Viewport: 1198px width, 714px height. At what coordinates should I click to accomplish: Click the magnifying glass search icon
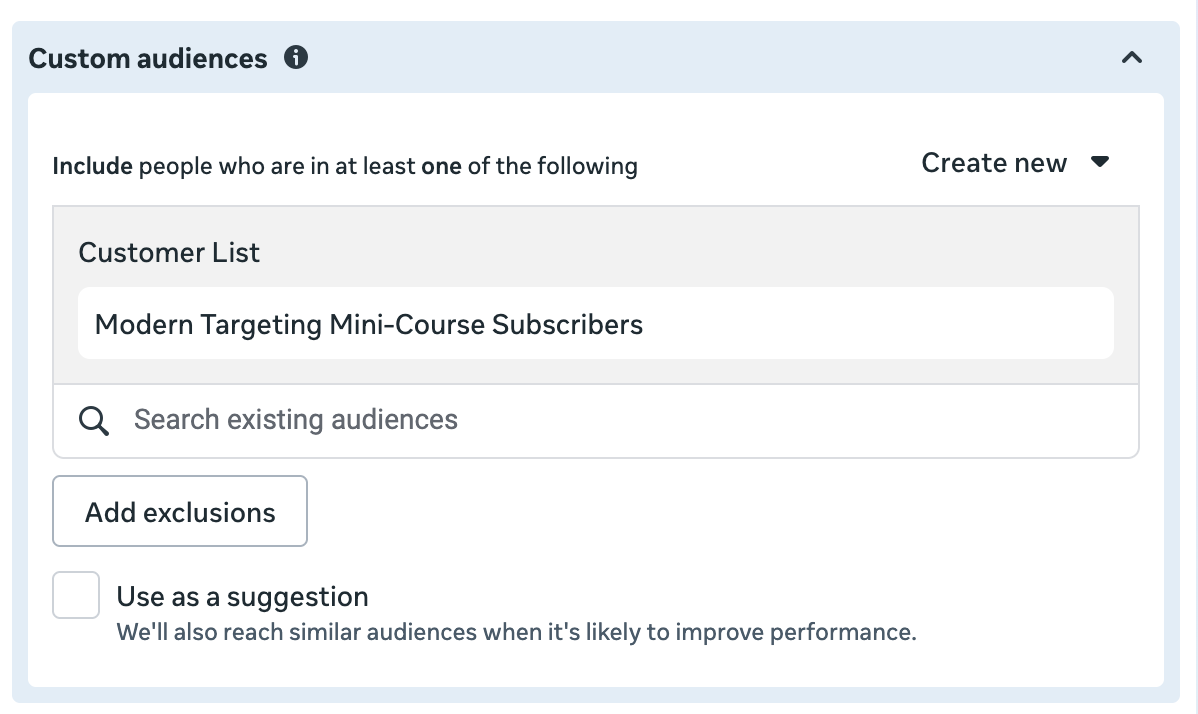click(x=94, y=420)
